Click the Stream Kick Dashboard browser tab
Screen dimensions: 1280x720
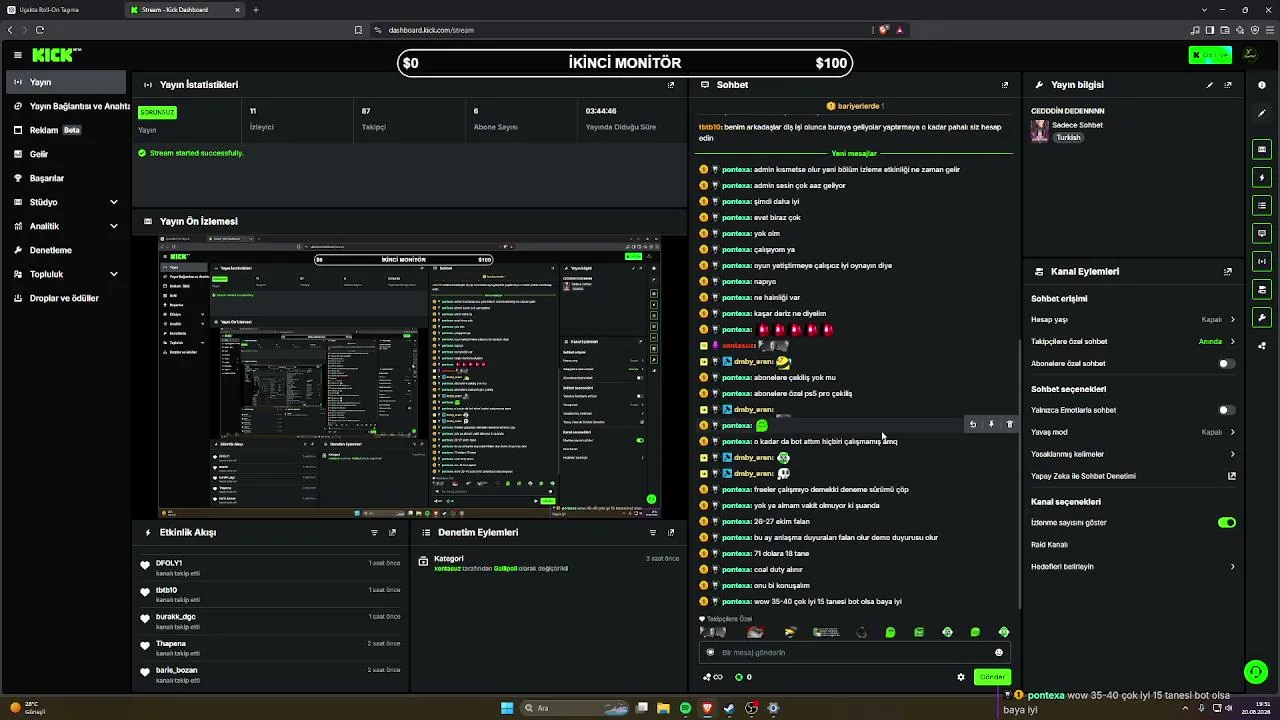click(185, 10)
